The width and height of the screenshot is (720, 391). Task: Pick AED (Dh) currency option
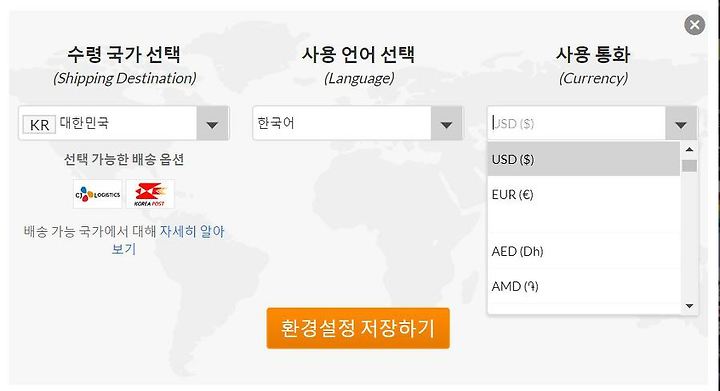584,251
